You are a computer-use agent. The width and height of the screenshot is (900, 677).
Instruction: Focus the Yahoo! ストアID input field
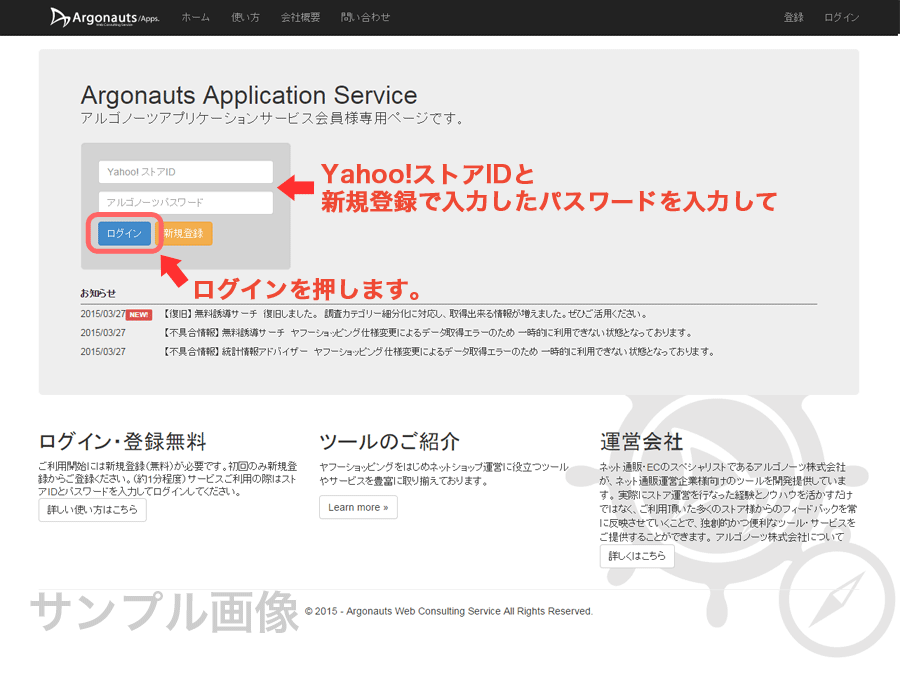(x=186, y=172)
